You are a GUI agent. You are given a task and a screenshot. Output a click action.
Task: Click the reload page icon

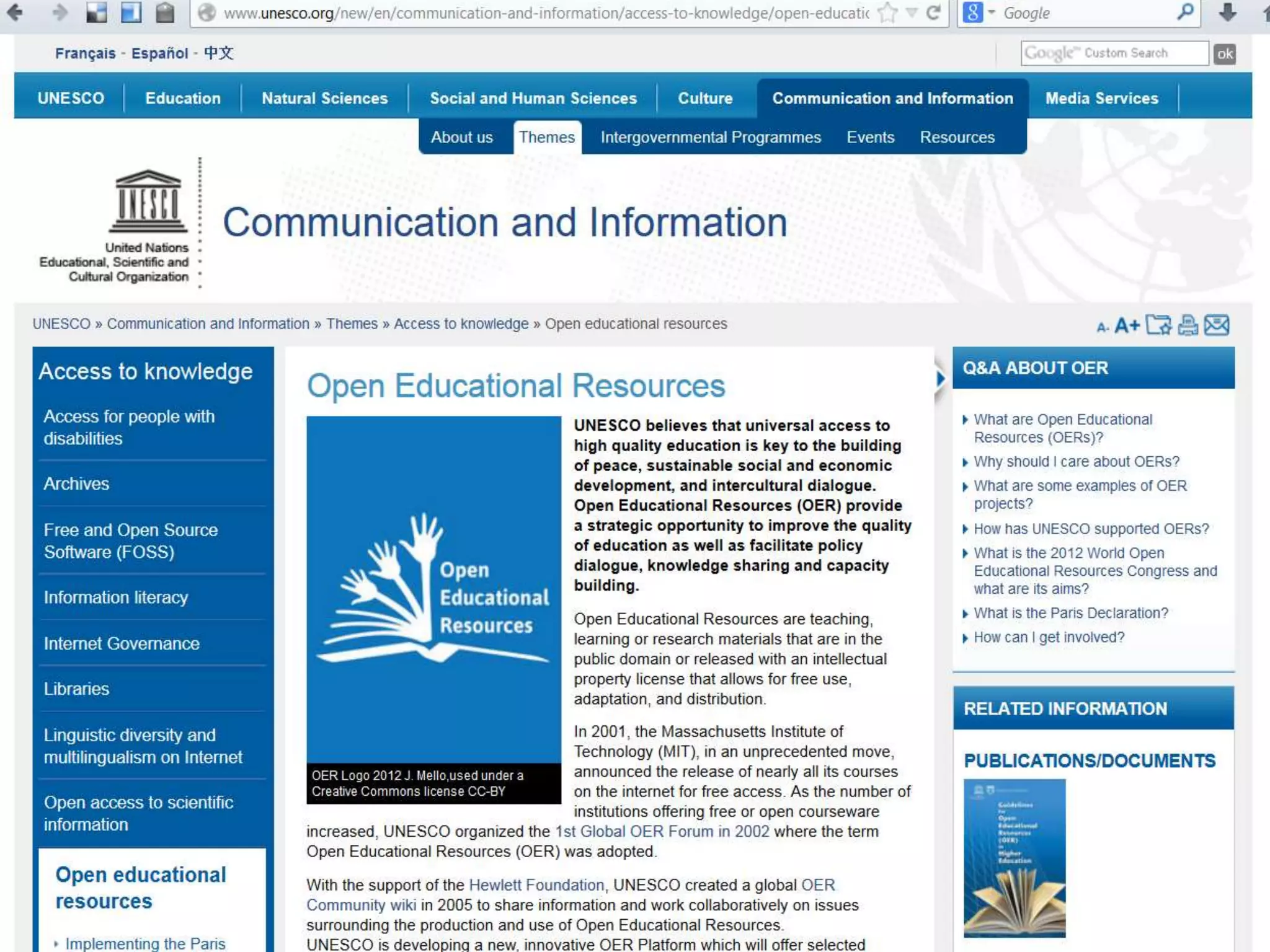pos(933,12)
